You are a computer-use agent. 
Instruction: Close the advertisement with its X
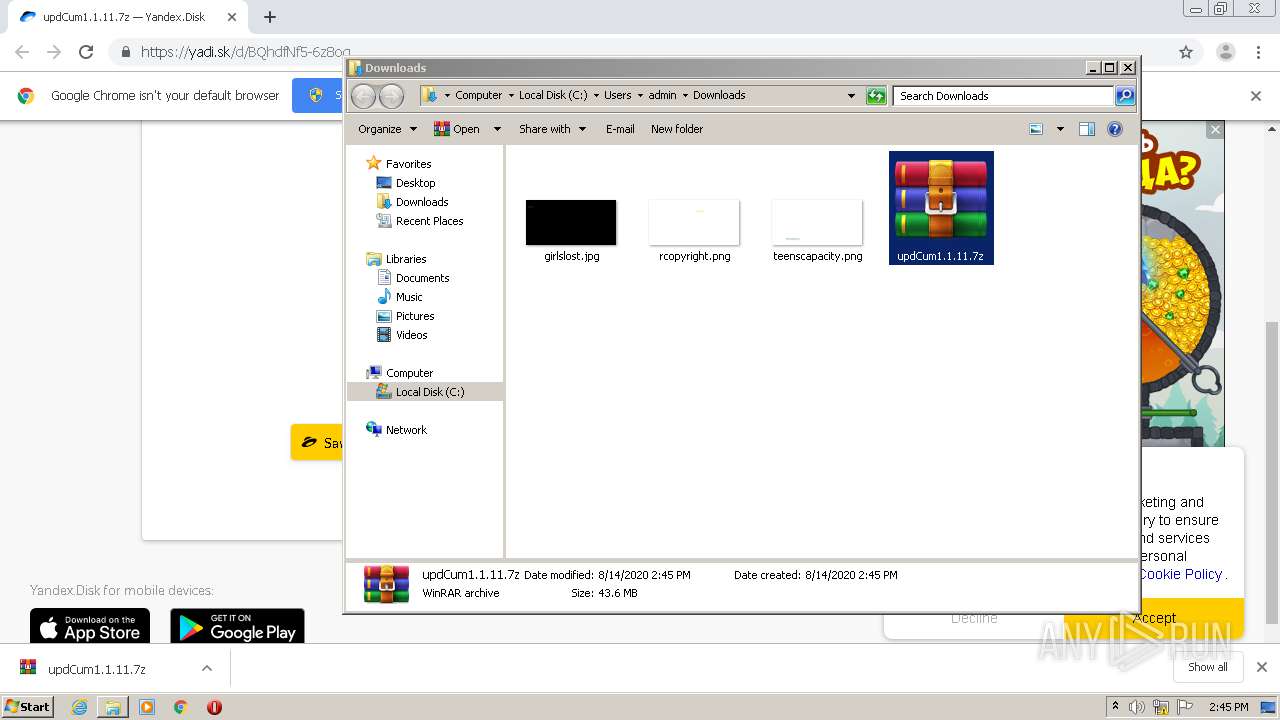tap(1215, 130)
